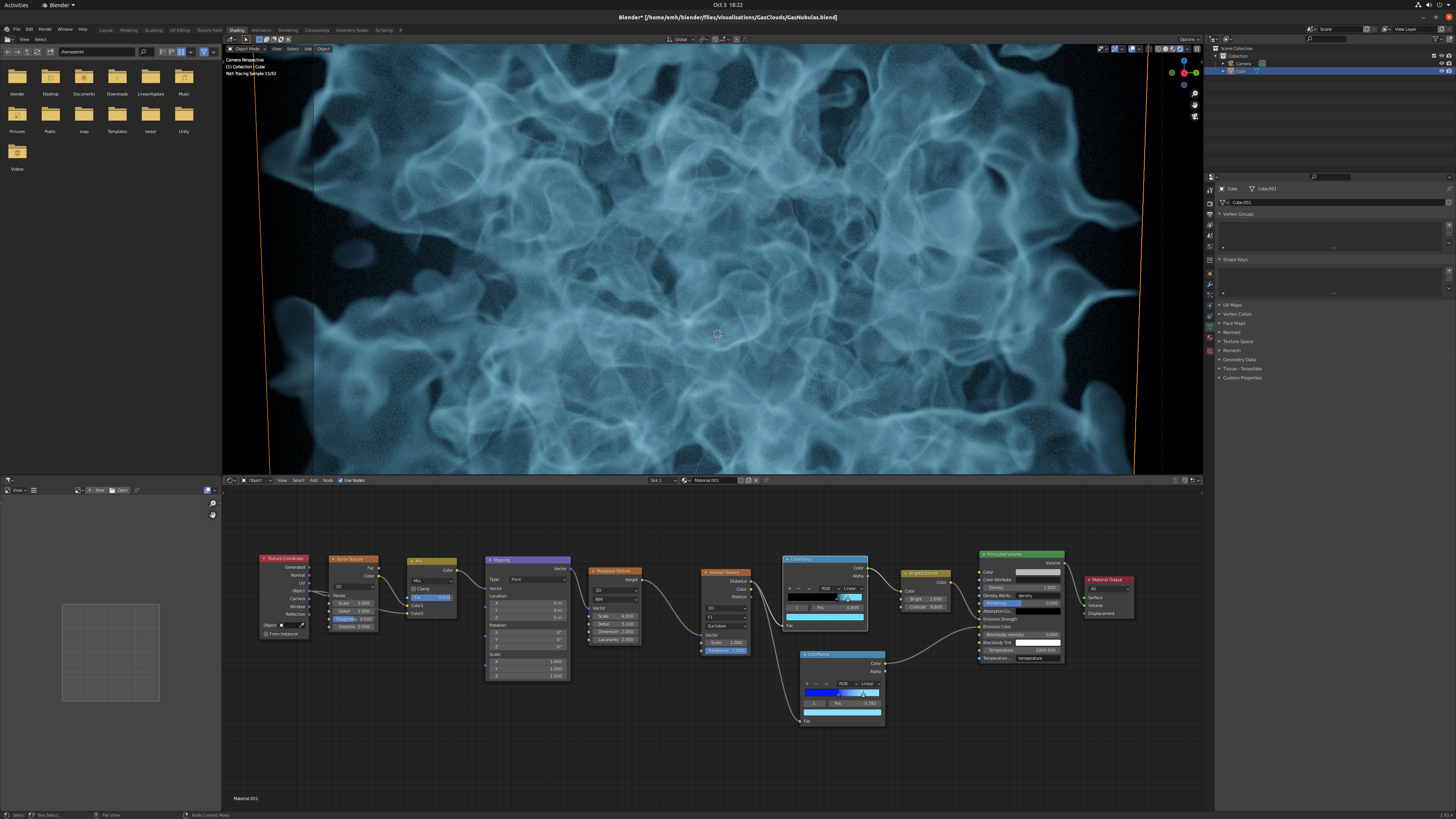Screen dimensions: 1456x819
Task: Open node editor Add menu
Action: (x=314, y=480)
